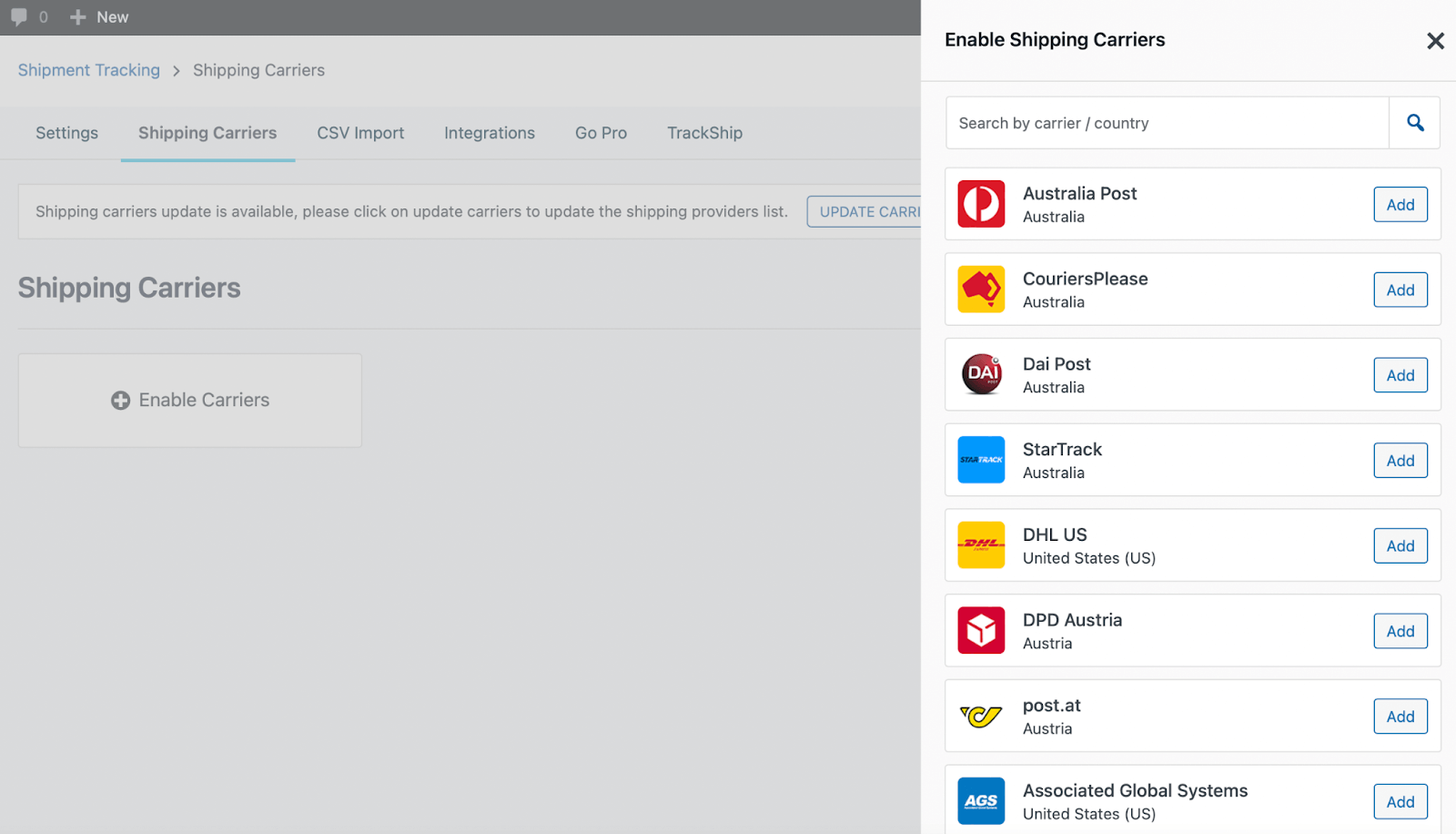Add the DPD Austria carrier
The image size is (1456, 834).
point(1400,630)
